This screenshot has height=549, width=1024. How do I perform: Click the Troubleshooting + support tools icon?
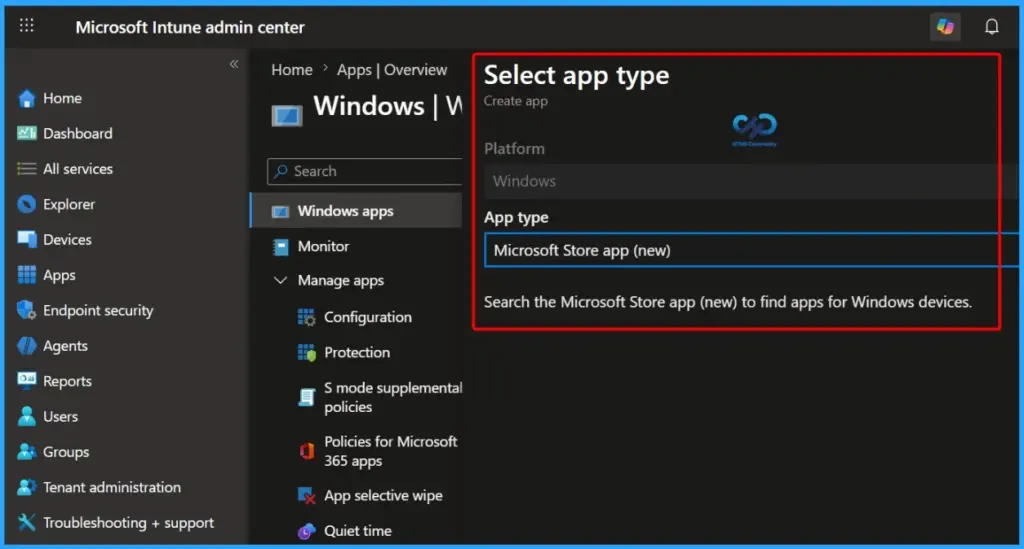click(27, 522)
